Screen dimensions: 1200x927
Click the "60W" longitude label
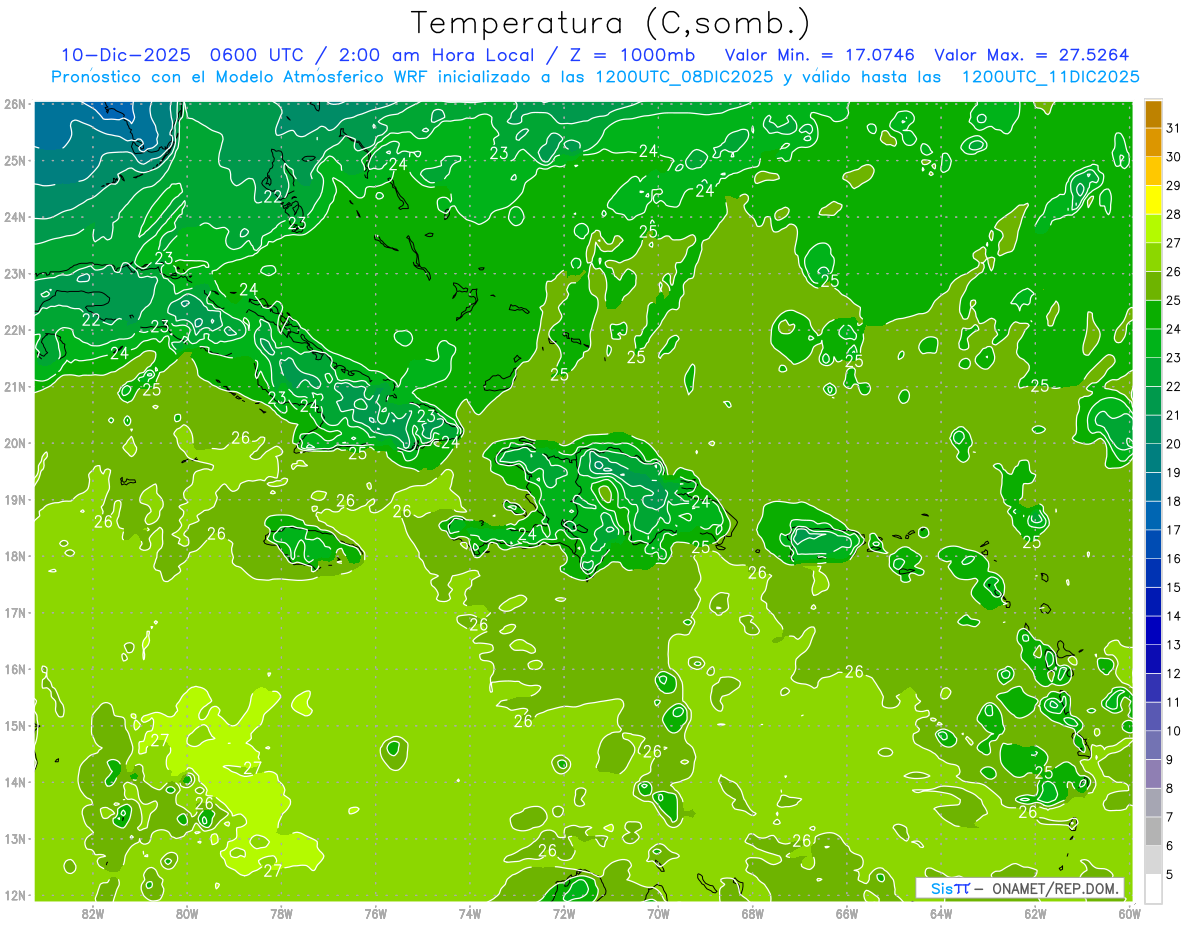click(x=1129, y=913)
